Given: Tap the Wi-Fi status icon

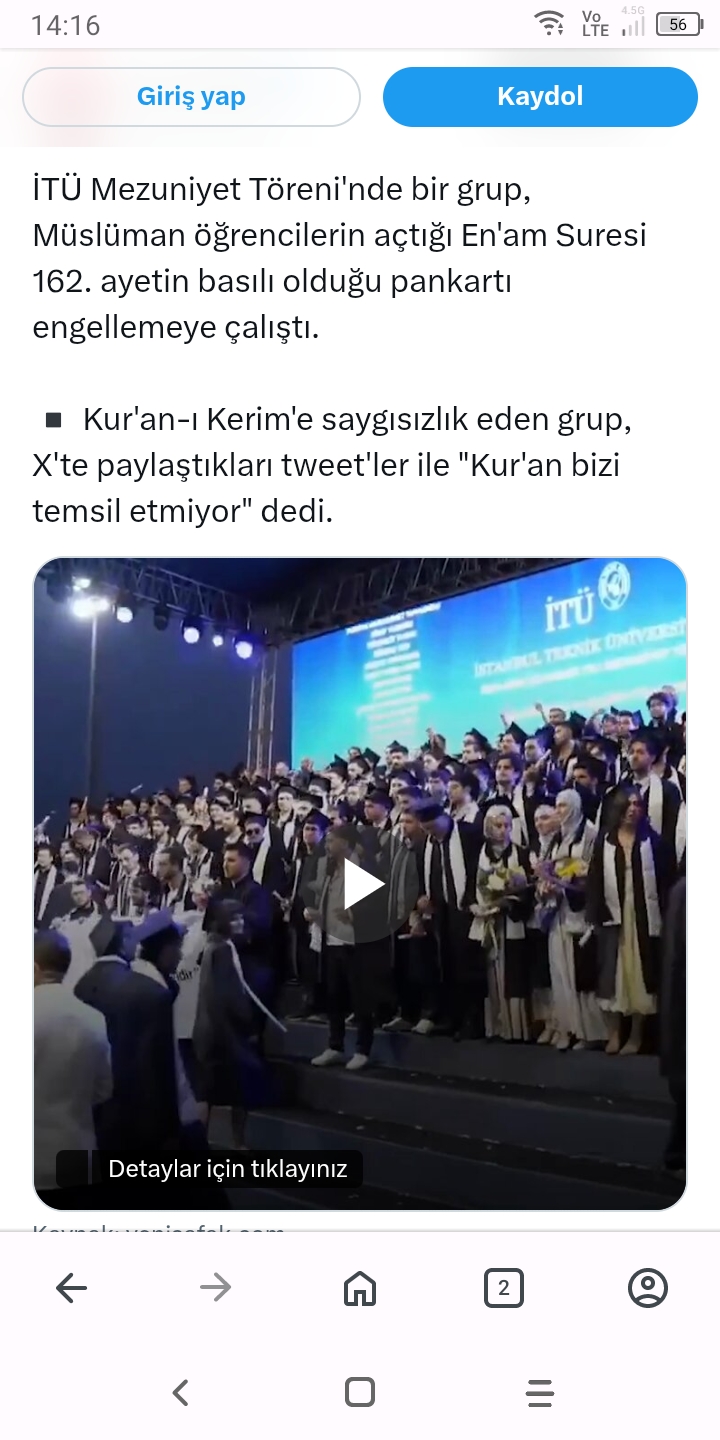Looking at the screenshot, I should pos(549,24).
